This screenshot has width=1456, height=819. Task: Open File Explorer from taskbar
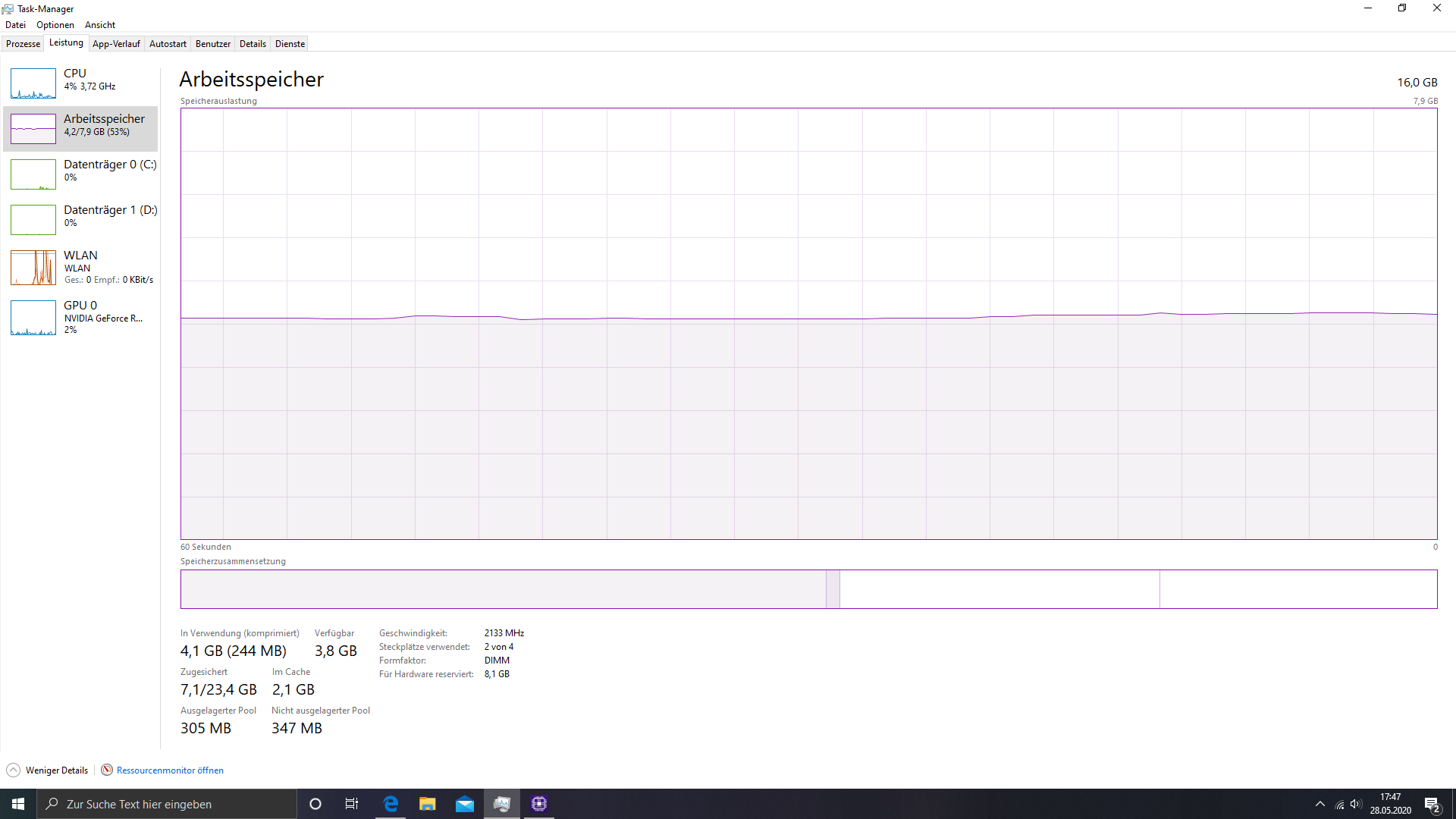[x=428, y=804]
